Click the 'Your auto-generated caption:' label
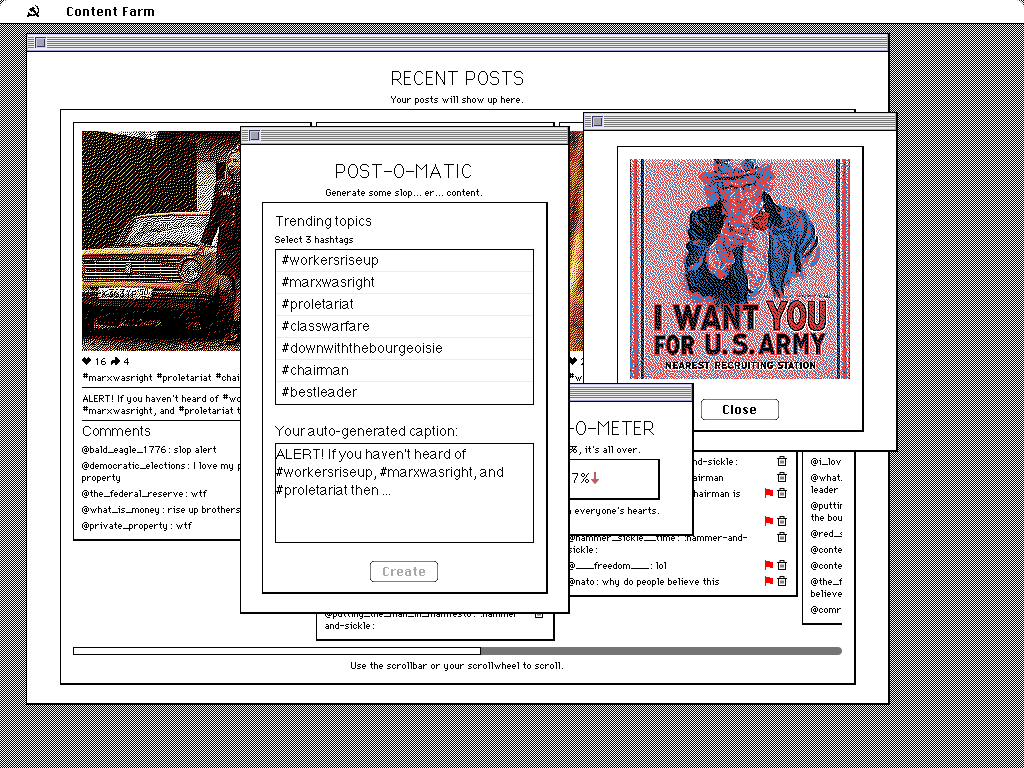This screenshot has width=1024, height=768. click(366, 431)
